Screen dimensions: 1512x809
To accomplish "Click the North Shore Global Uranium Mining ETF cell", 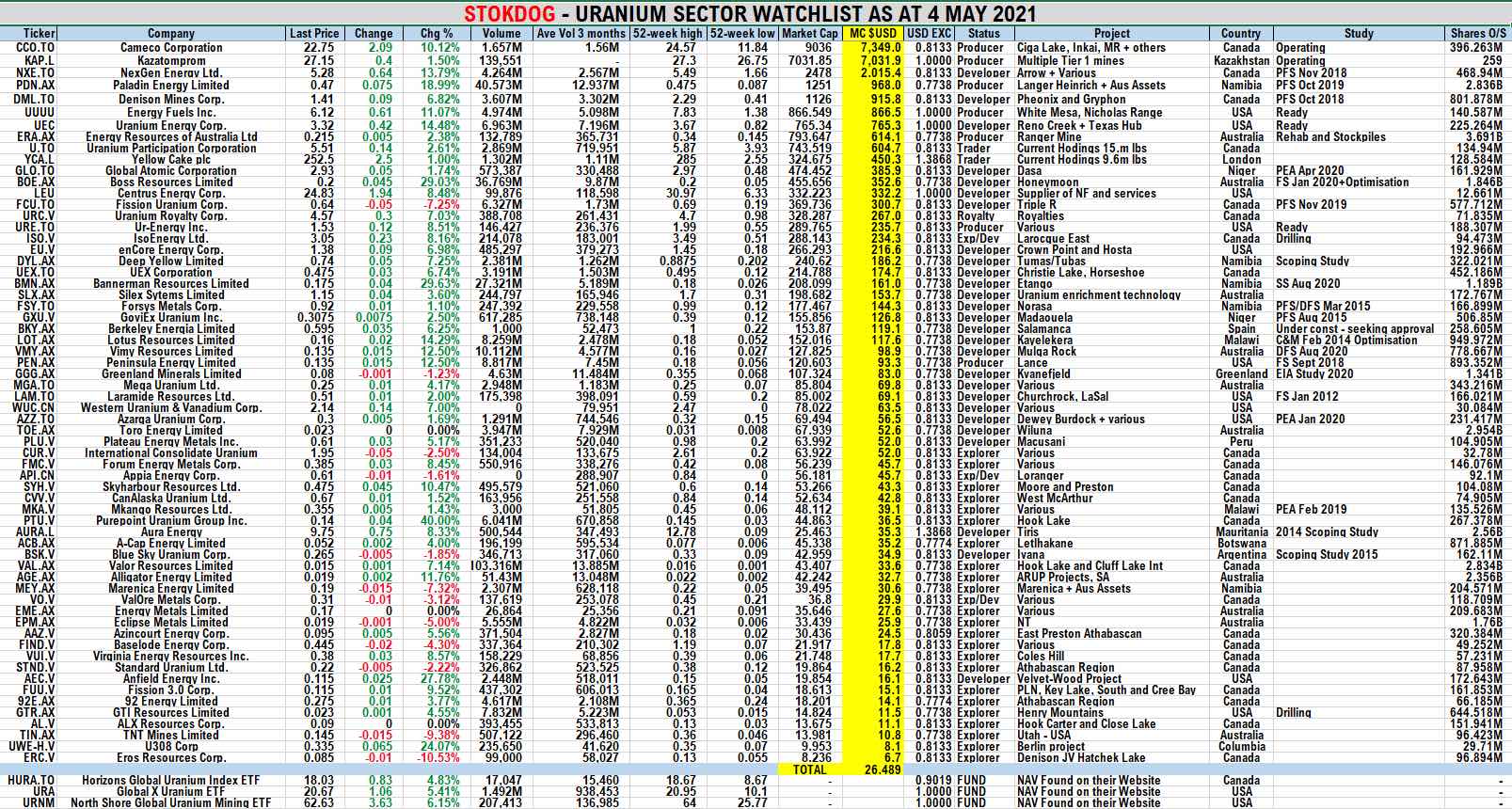I will coord(170,802).
